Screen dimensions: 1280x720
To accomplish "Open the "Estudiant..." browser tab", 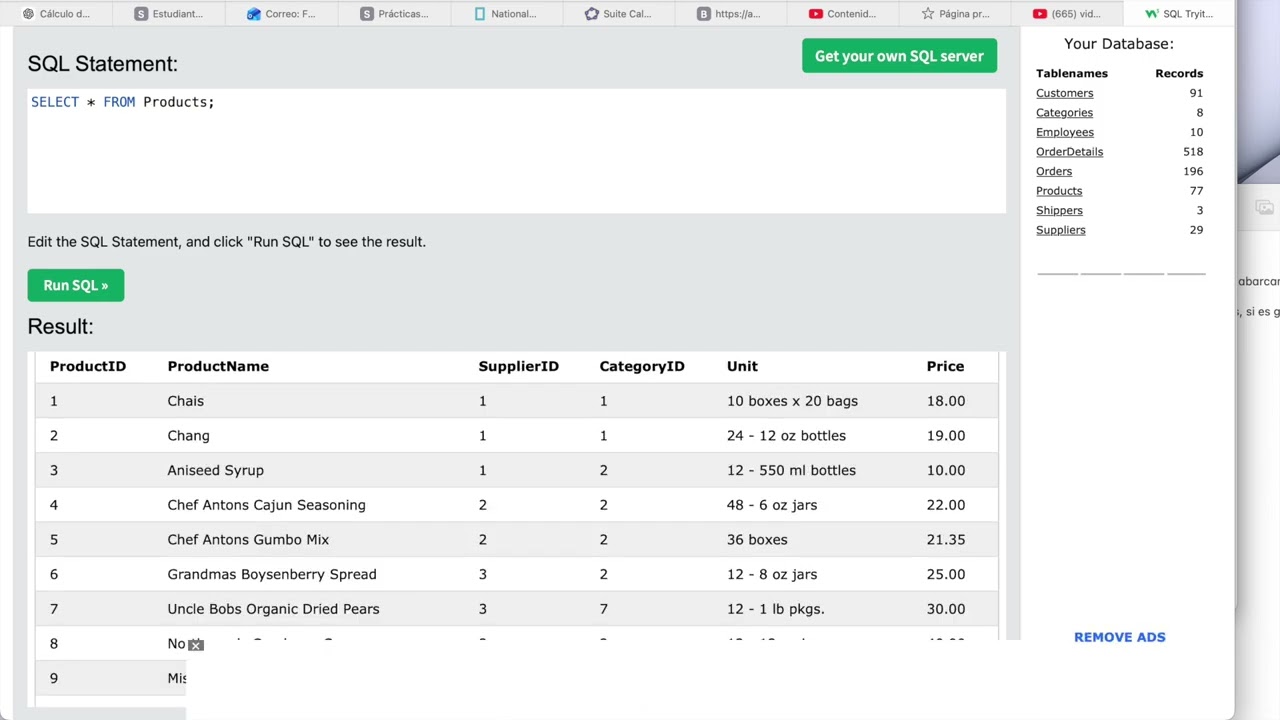I will point(169,14).
